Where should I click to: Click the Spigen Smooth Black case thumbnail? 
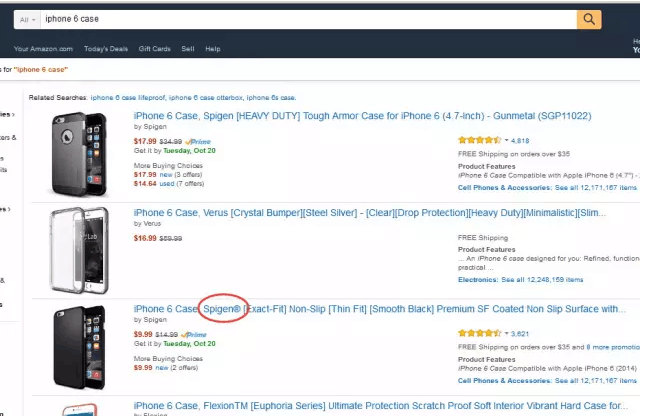click(79, 347)
